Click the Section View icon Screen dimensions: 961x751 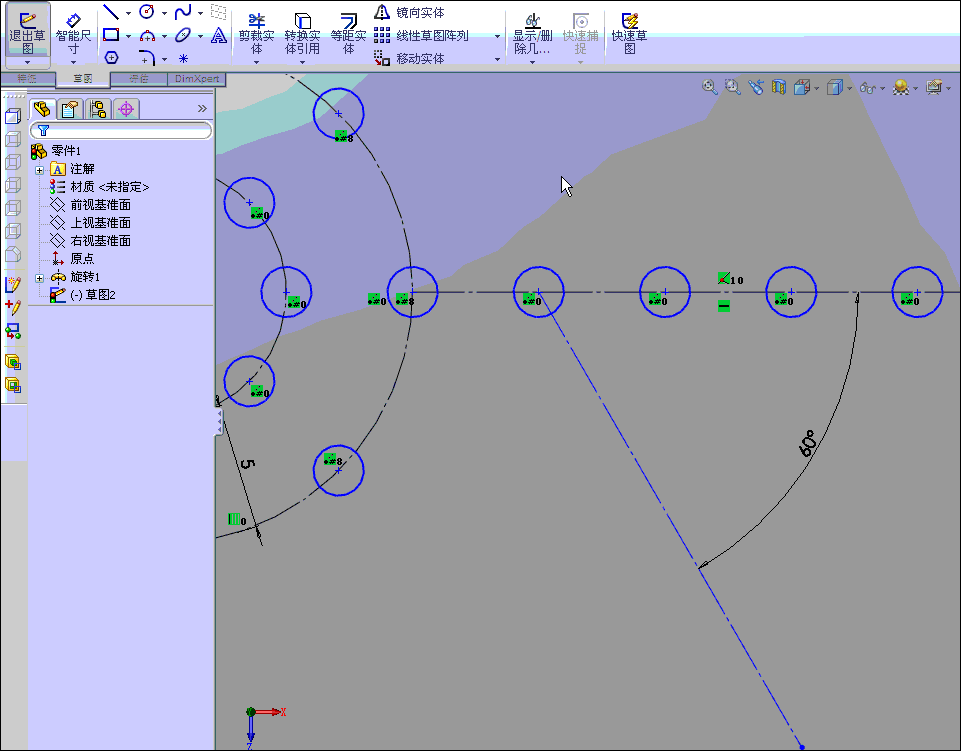coord(778,87)
